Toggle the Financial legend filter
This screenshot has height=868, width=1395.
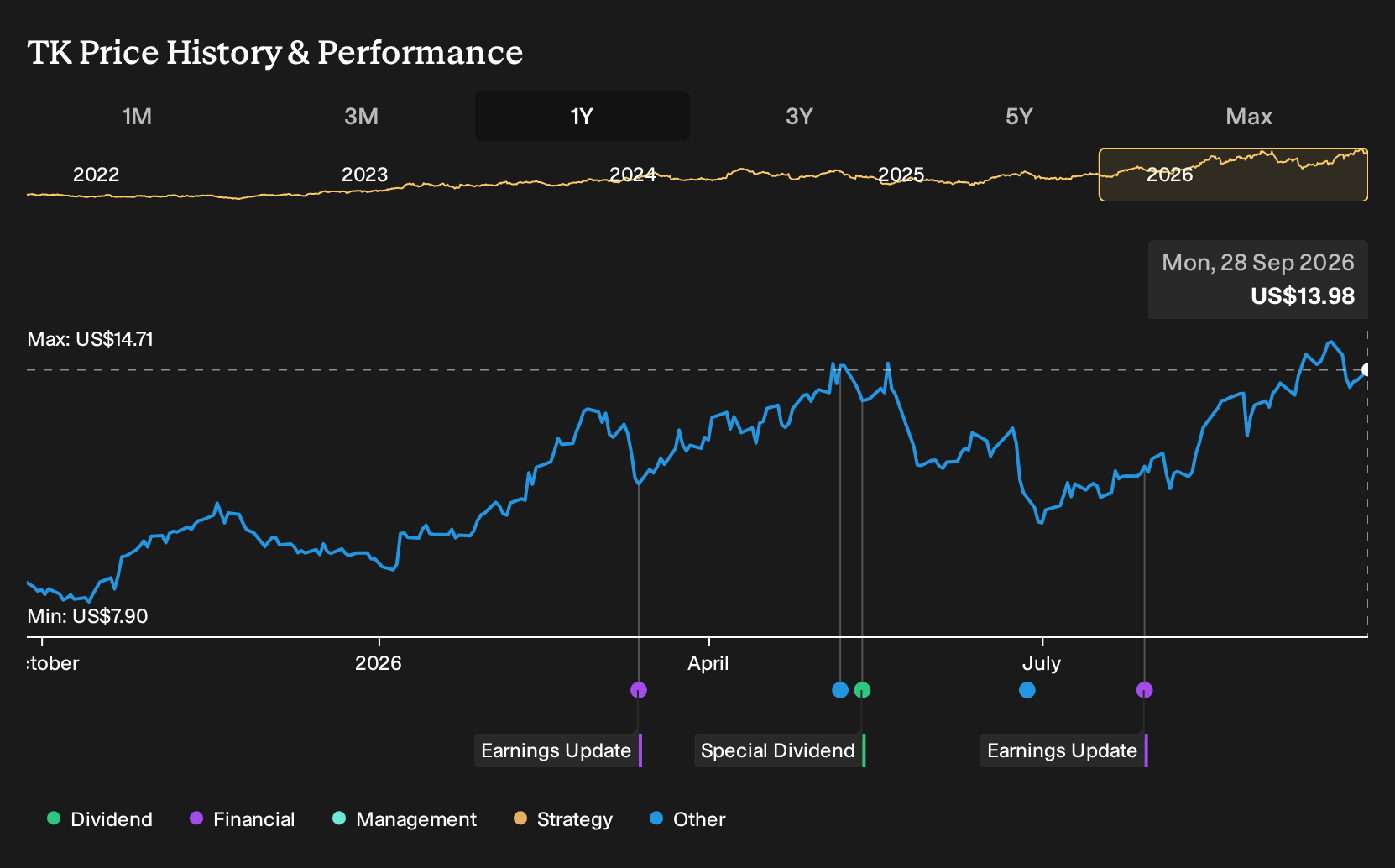243,819
